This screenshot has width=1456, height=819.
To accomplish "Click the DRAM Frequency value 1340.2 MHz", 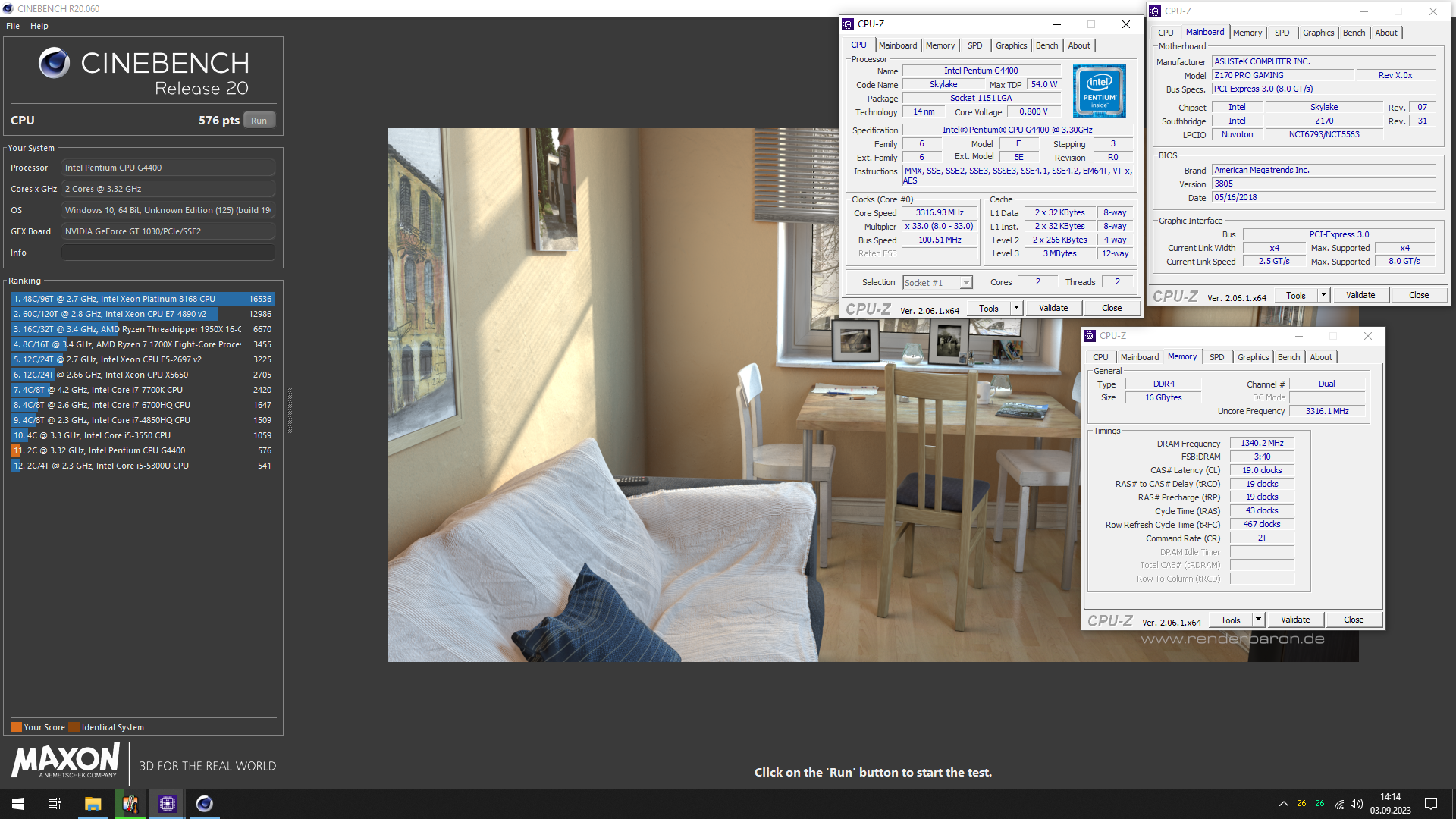I will (x=1262, y=443).
